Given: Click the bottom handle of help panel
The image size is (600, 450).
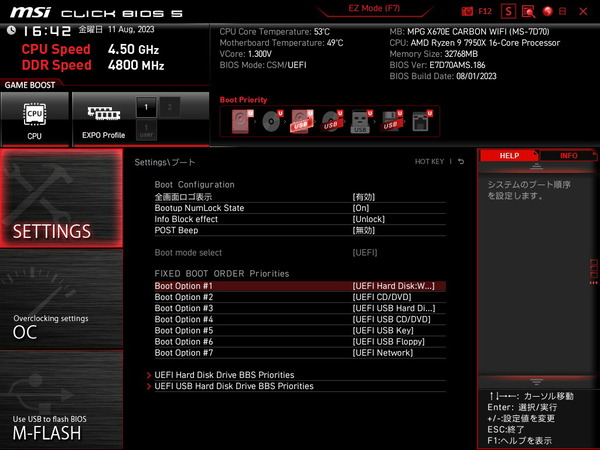Looking at the screenshot, I should coord(536,382).
